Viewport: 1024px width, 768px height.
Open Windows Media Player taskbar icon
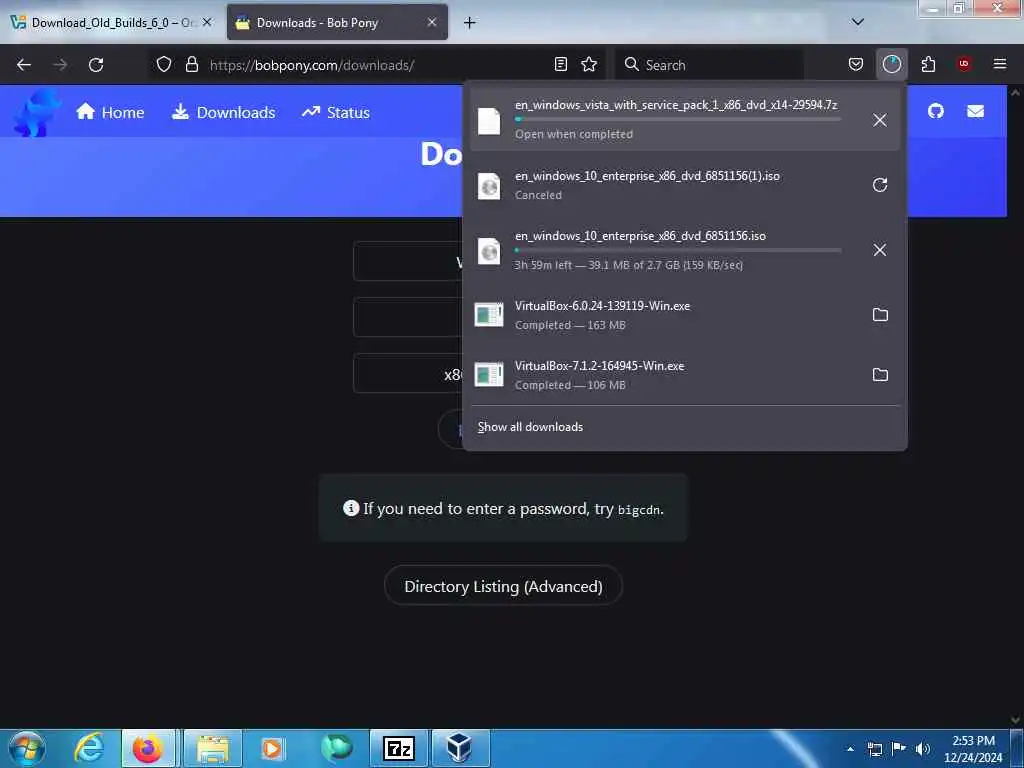(272, 748)
